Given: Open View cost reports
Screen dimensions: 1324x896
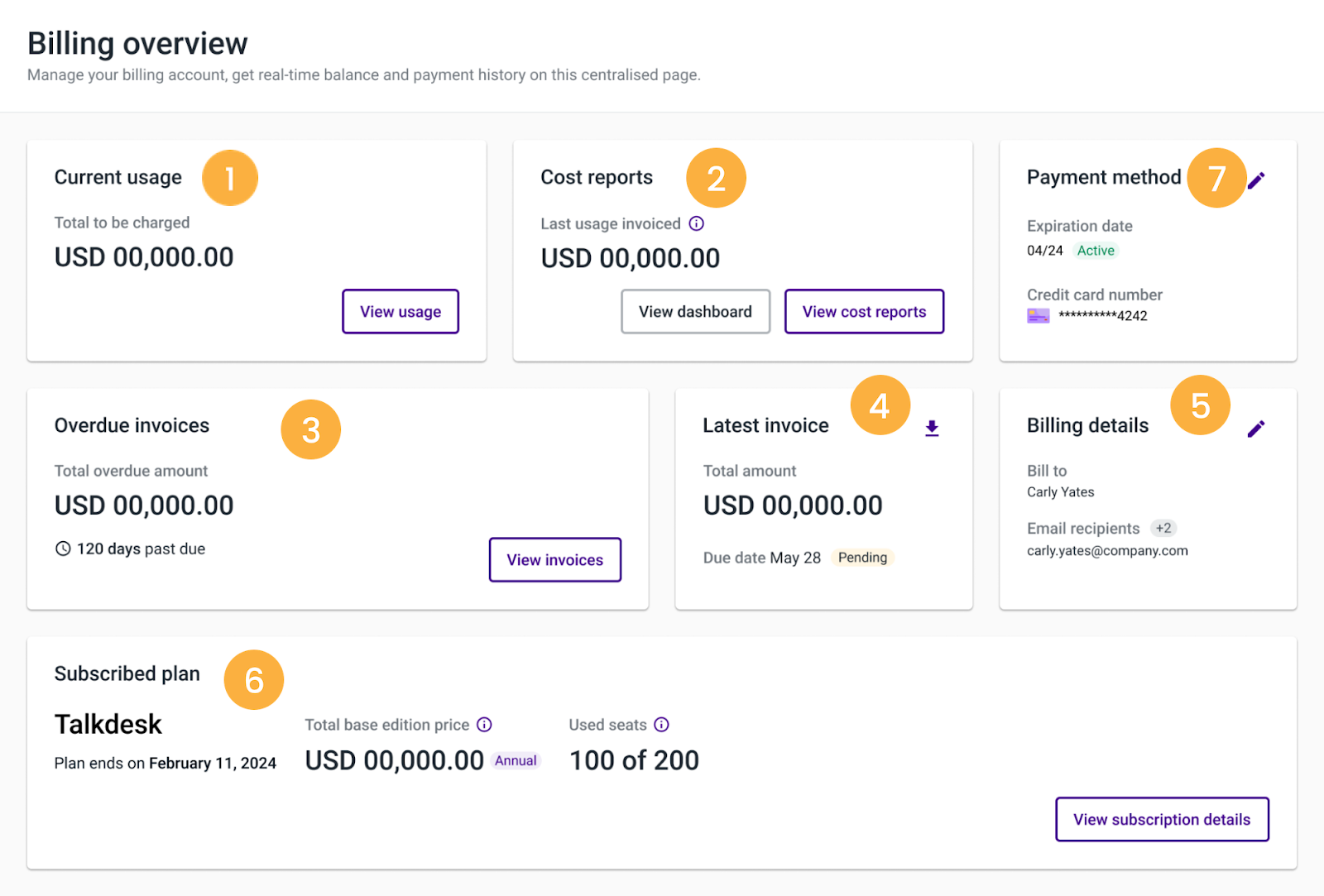Looking at the screenshot, I should click(x=864, y=311).
